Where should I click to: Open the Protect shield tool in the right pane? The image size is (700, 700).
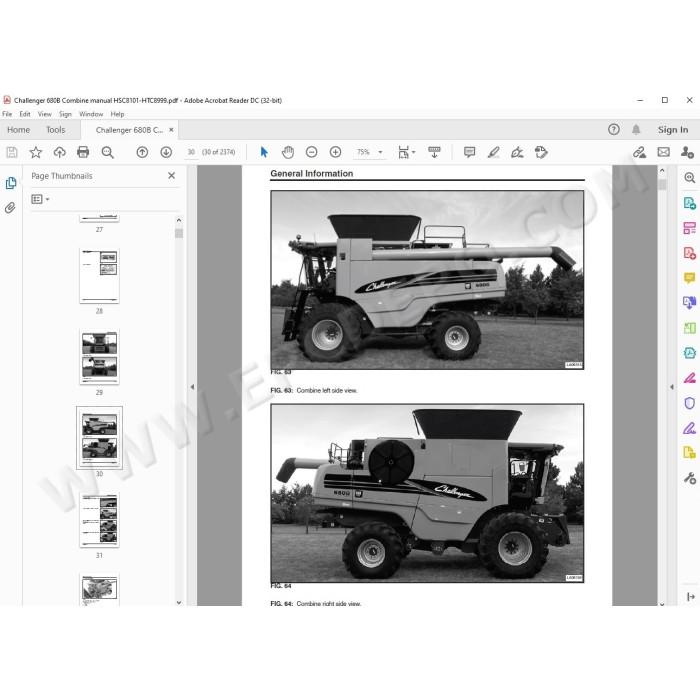click(689, 403)
